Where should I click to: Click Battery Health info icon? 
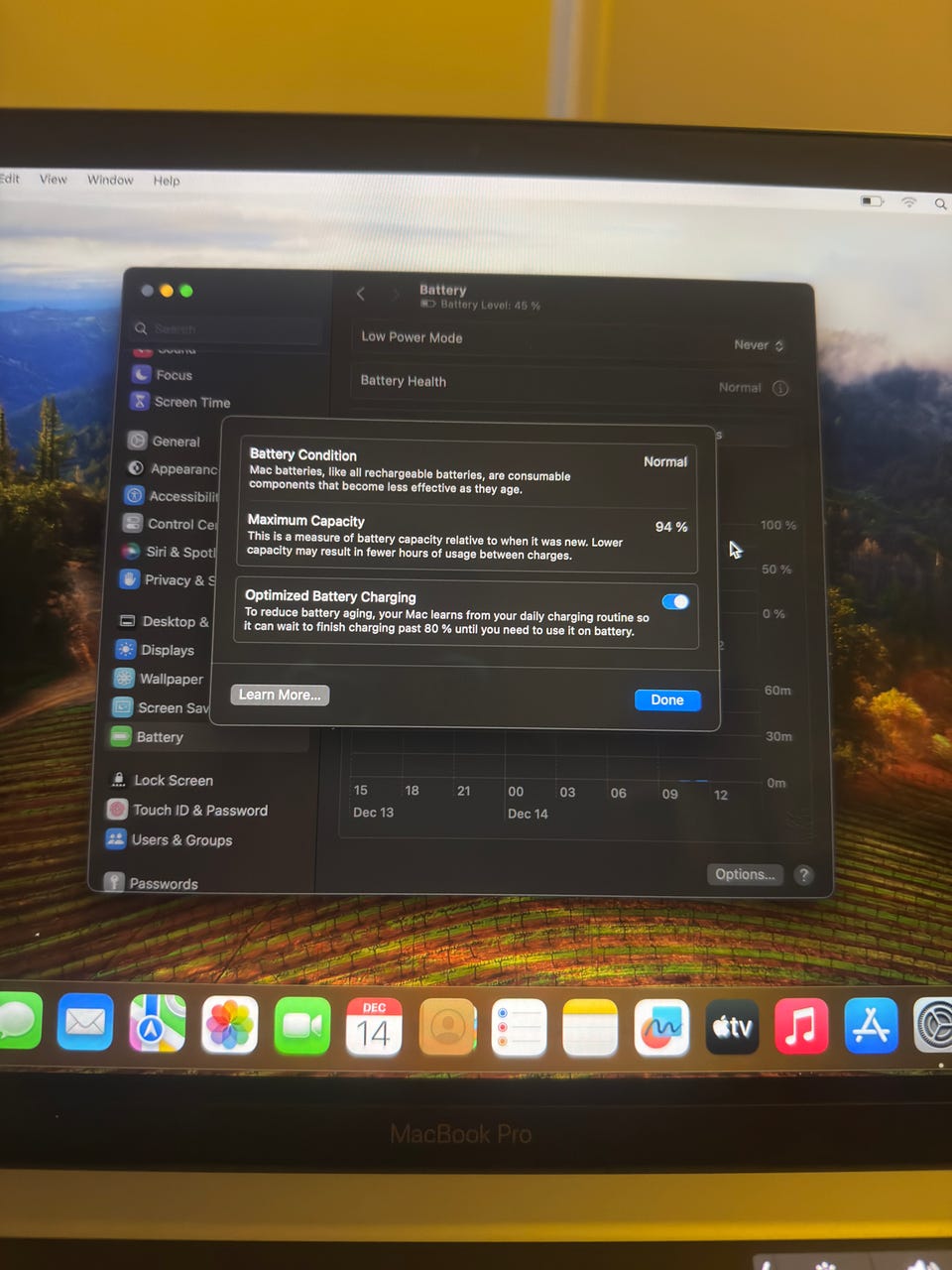click(x=780, y=388)
